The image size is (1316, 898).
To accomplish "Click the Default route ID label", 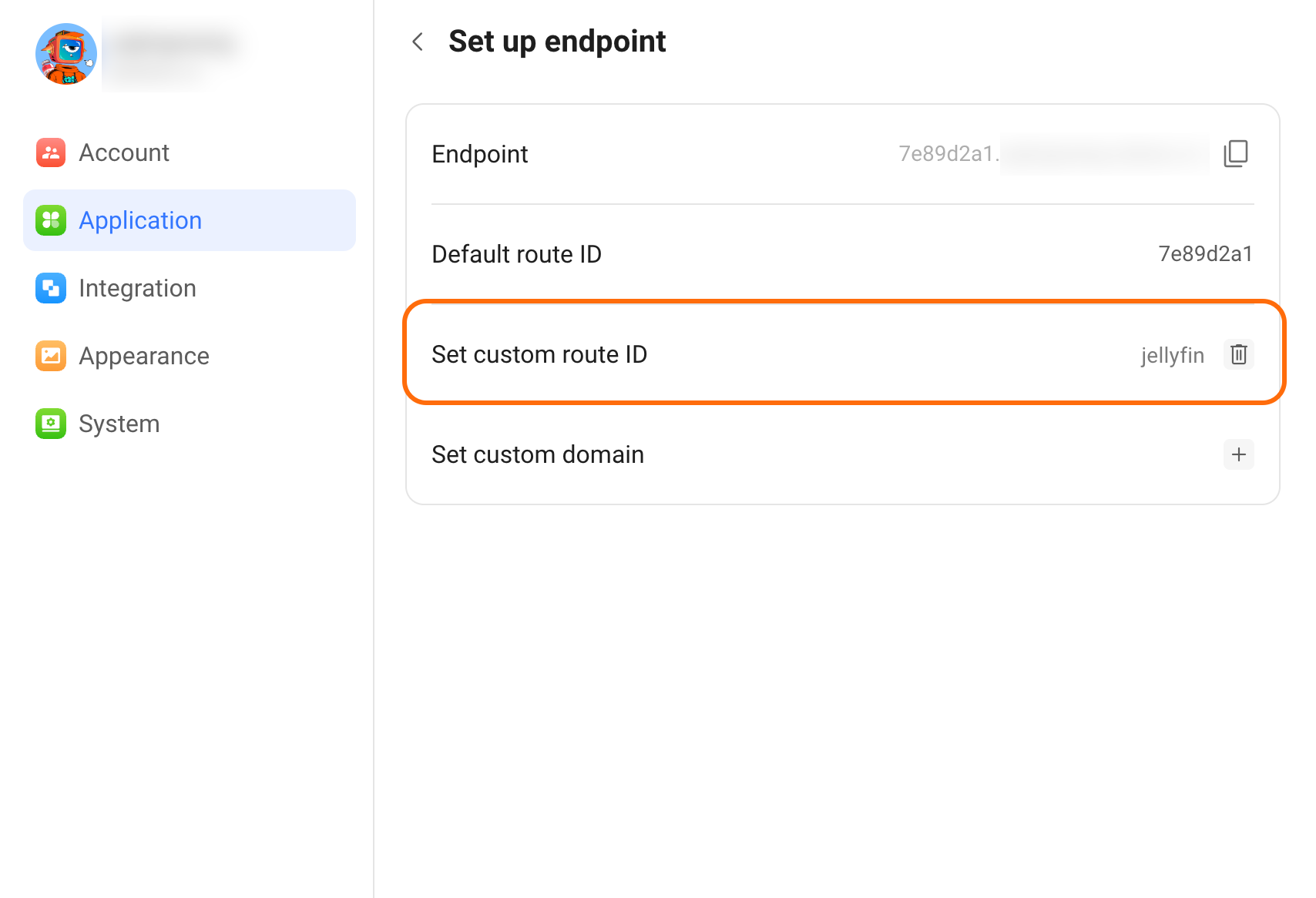I will 516,254.
